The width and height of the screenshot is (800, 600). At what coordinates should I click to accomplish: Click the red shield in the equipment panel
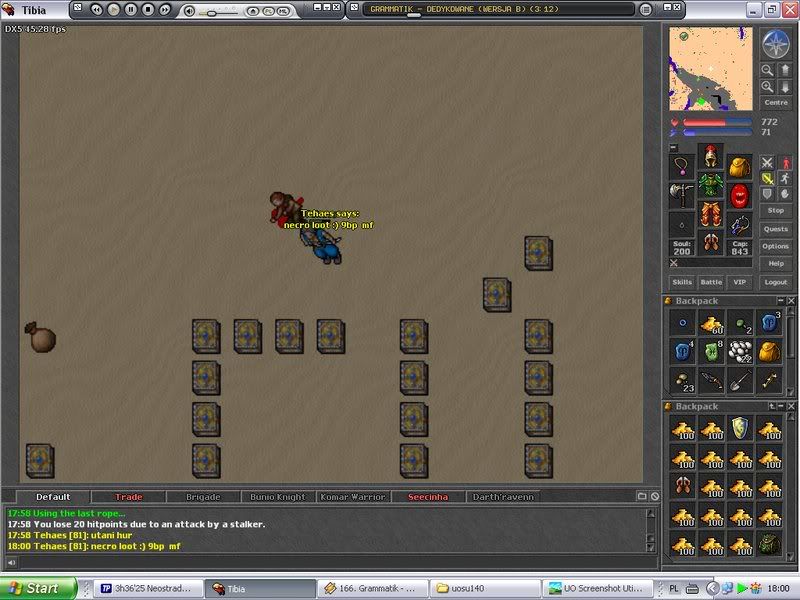pos(739,195)
